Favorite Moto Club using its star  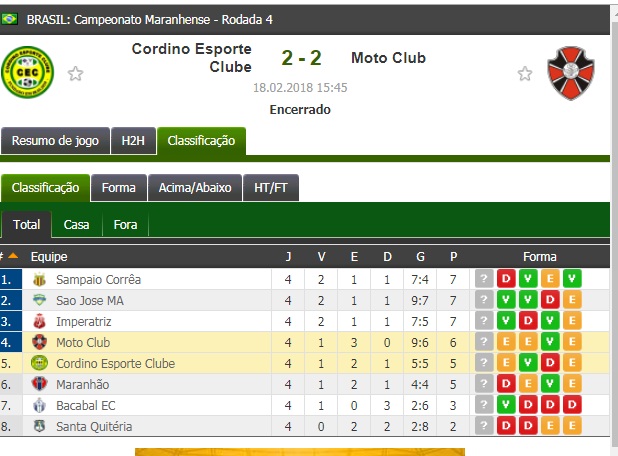pyautogui.click(x=525, y=74)
